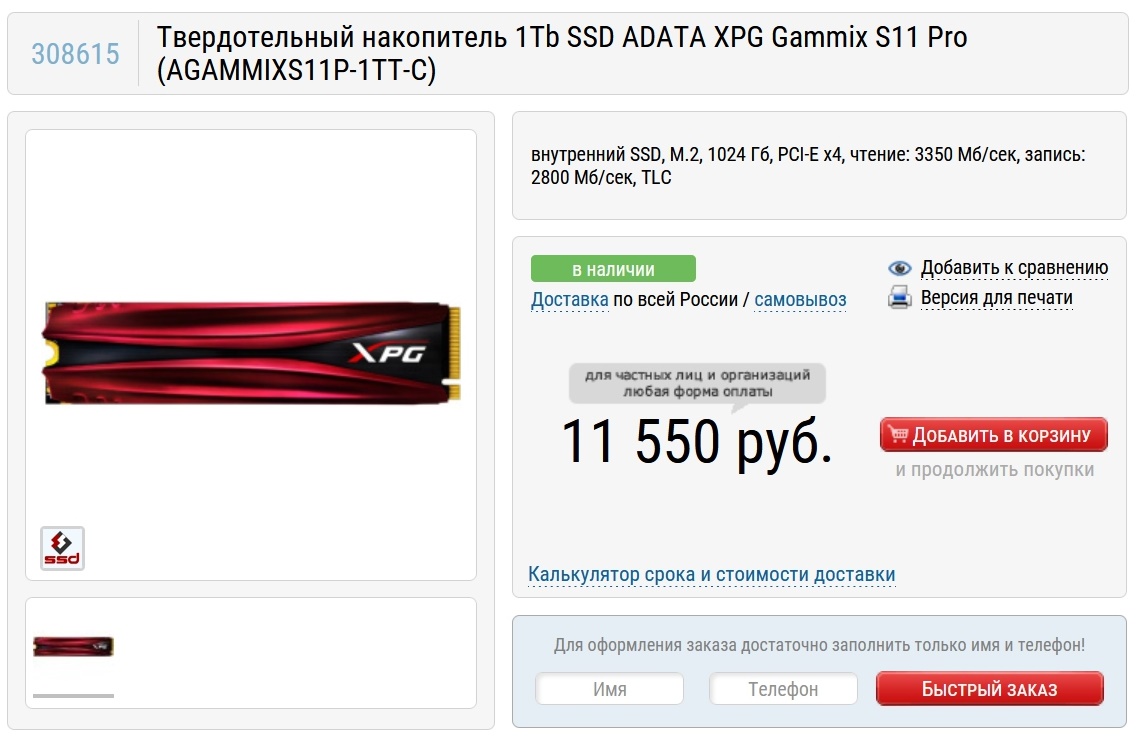The image size is (1137, 739).
Task: Click the payment tooltip above the price
Action: (698, 384)
